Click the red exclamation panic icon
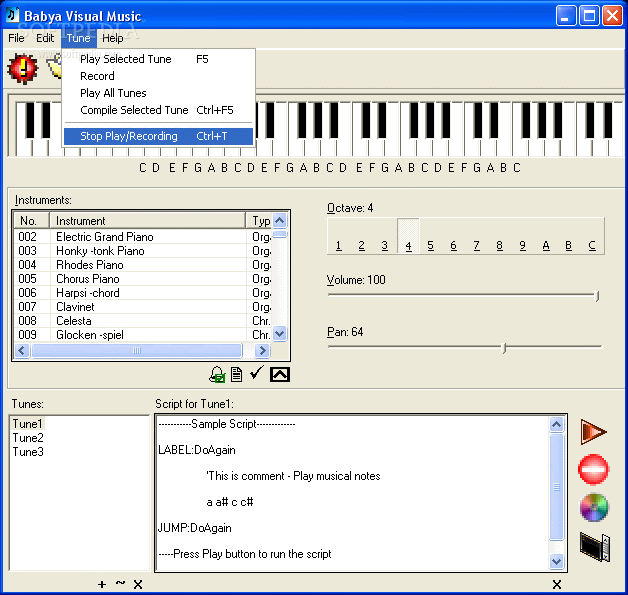The image size is (628, 595). (23, 68)
